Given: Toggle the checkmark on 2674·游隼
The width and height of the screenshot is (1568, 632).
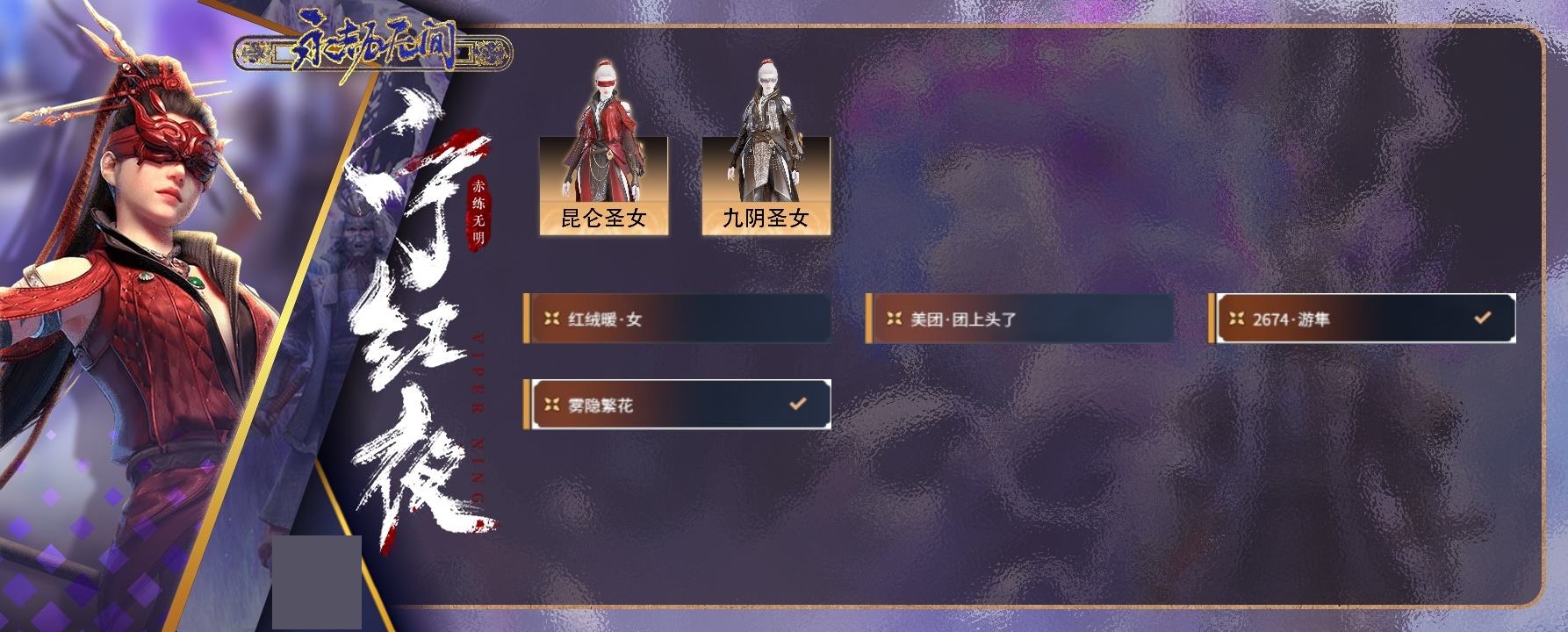Looking at the screenshot, I should point(1482,318).
